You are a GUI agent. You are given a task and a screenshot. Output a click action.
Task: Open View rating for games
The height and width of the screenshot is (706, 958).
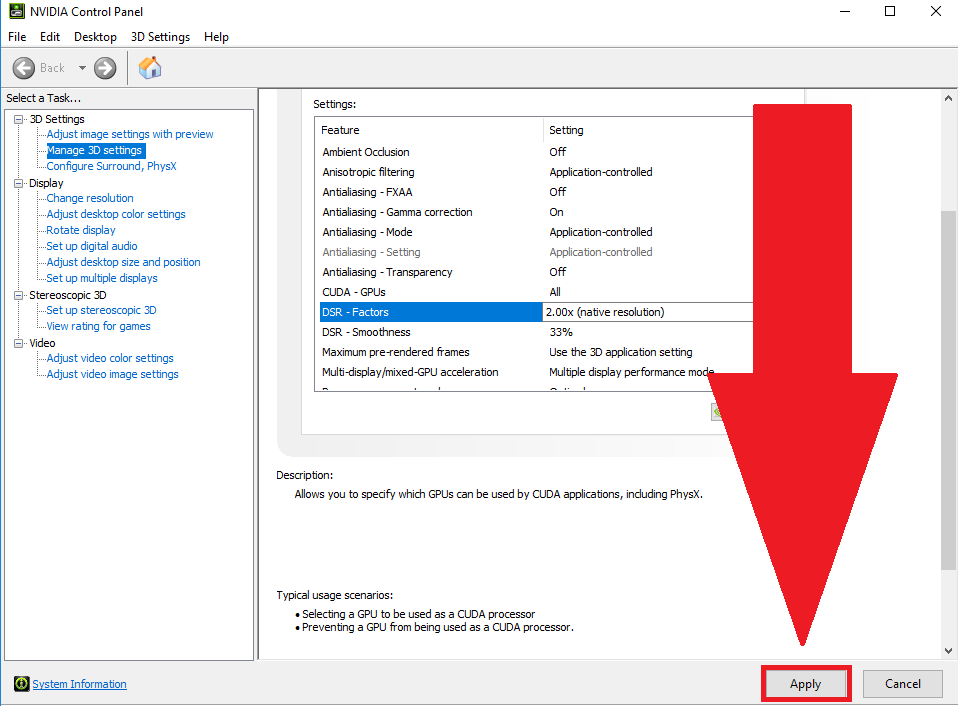pyautogui.click(x=98, y=326)
